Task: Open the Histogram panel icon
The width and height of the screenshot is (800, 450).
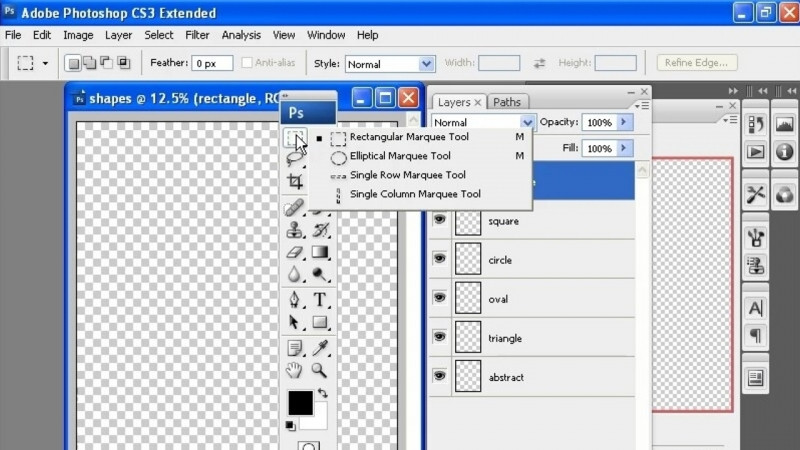Action: coord(785,124)
